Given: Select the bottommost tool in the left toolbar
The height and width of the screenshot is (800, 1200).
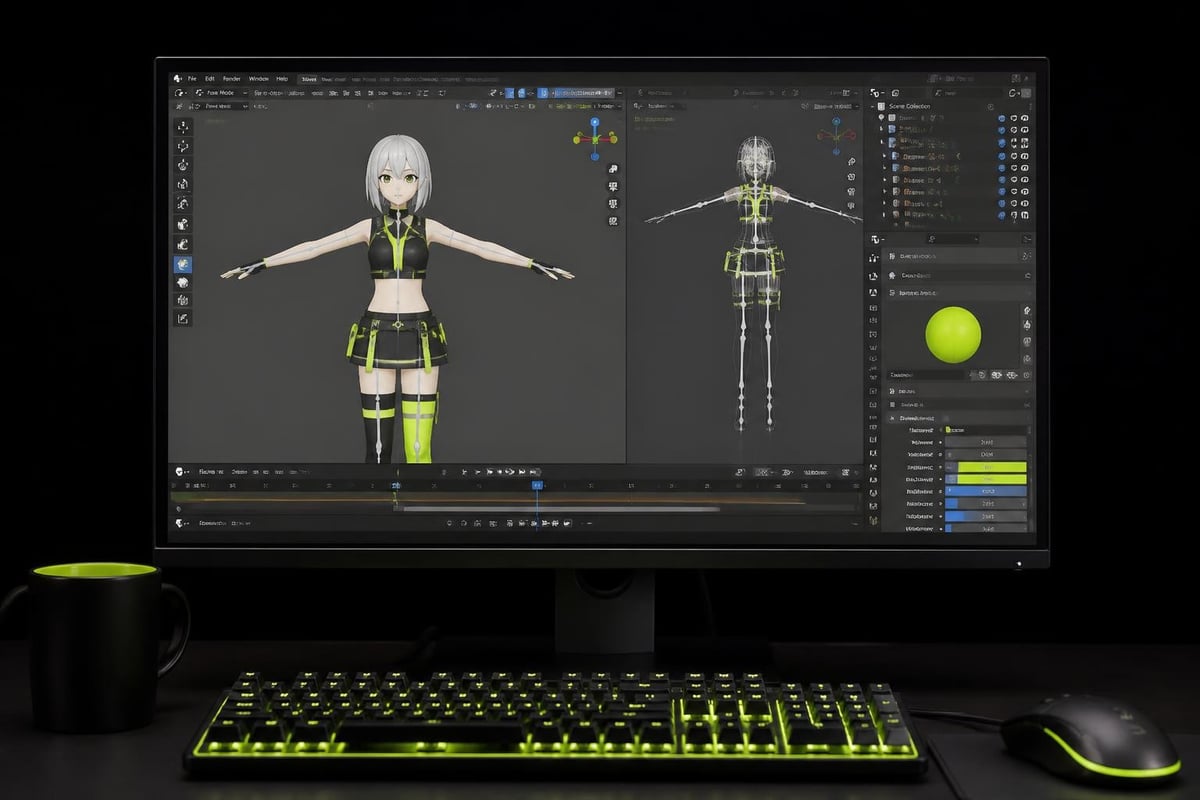Looking at the screenshot, I should 183,318.
